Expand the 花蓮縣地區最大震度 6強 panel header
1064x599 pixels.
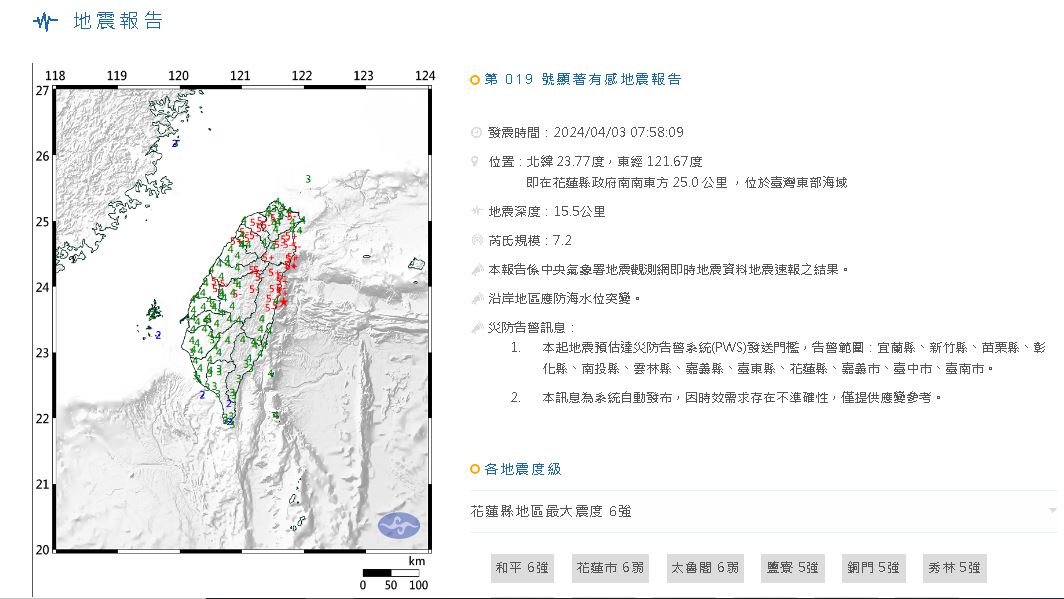551,511
